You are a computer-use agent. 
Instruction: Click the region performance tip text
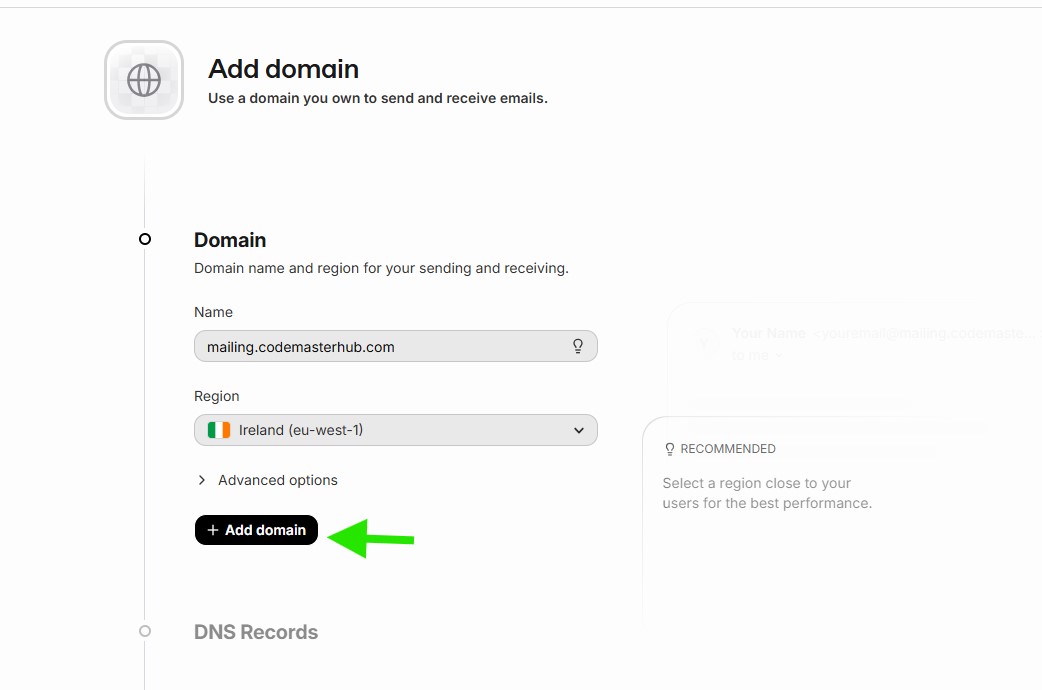click(766, 493)
